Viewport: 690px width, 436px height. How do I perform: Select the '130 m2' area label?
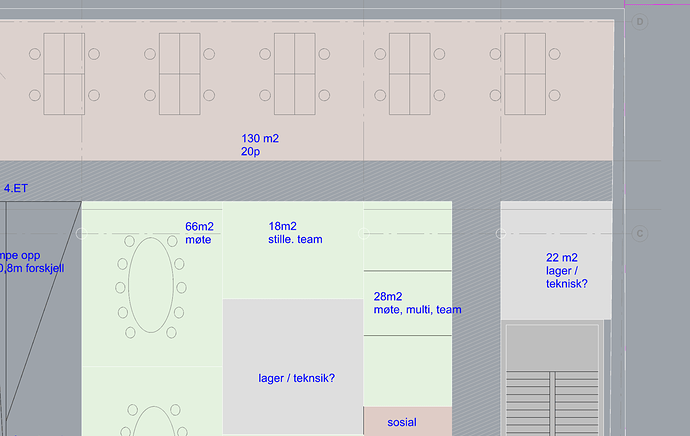pyautogui.click(x=260, y=139)
